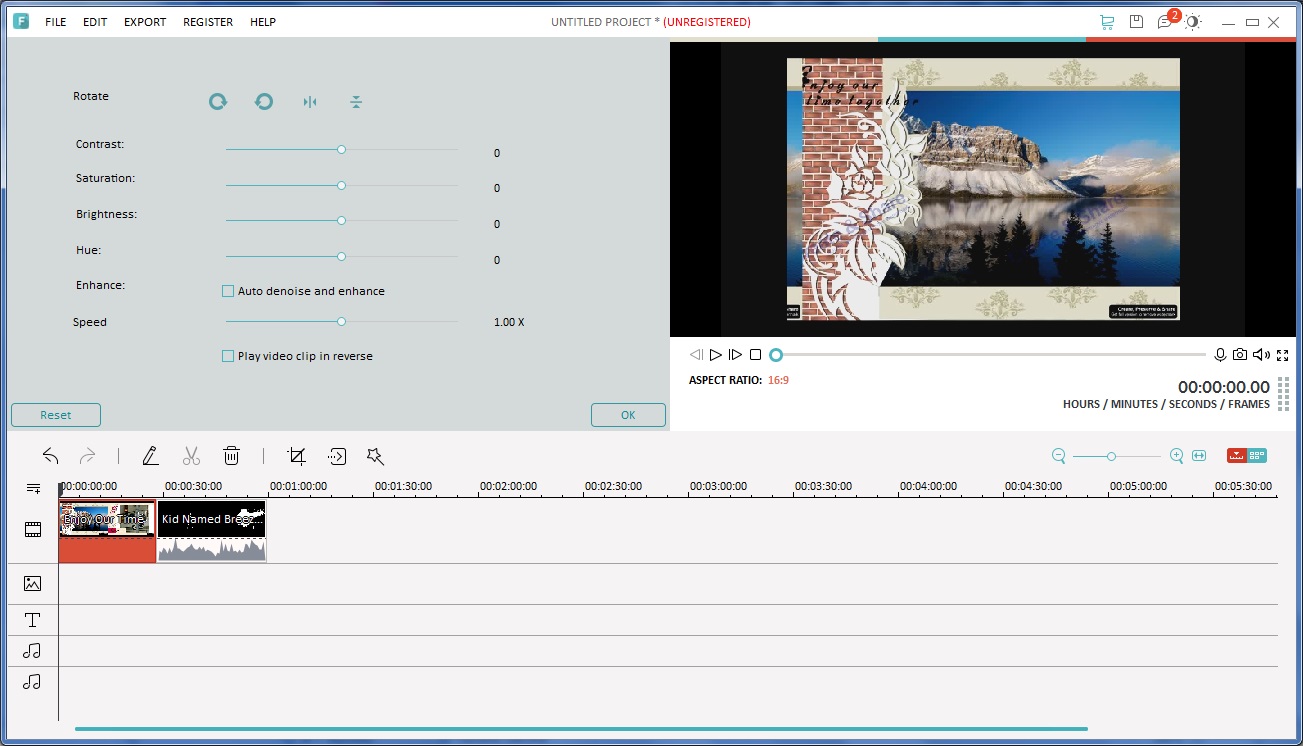Adjust the Contrast slider handle
The image size is (1303, 746).
341,148
